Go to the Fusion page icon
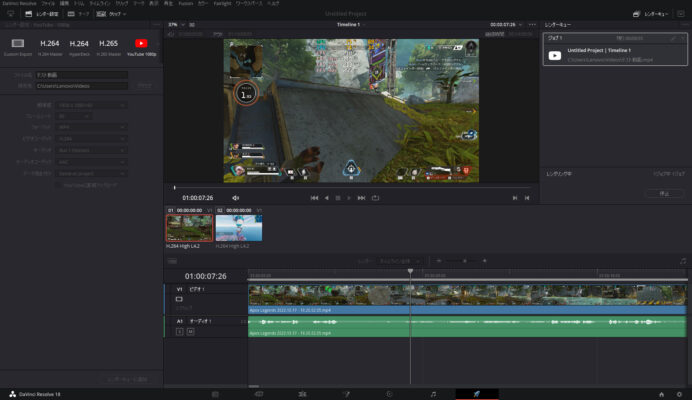The image size is (692, 400). [x=346, y=394]
